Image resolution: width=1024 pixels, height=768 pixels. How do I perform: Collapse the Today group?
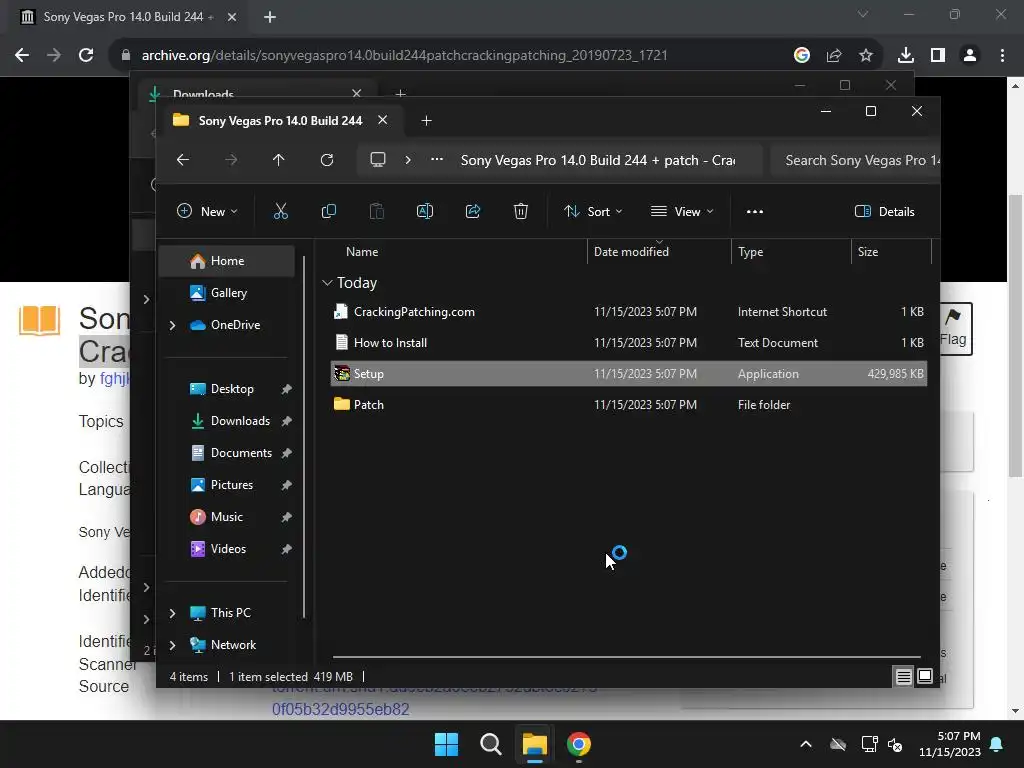pyautogui.click(x=327, y=283)
